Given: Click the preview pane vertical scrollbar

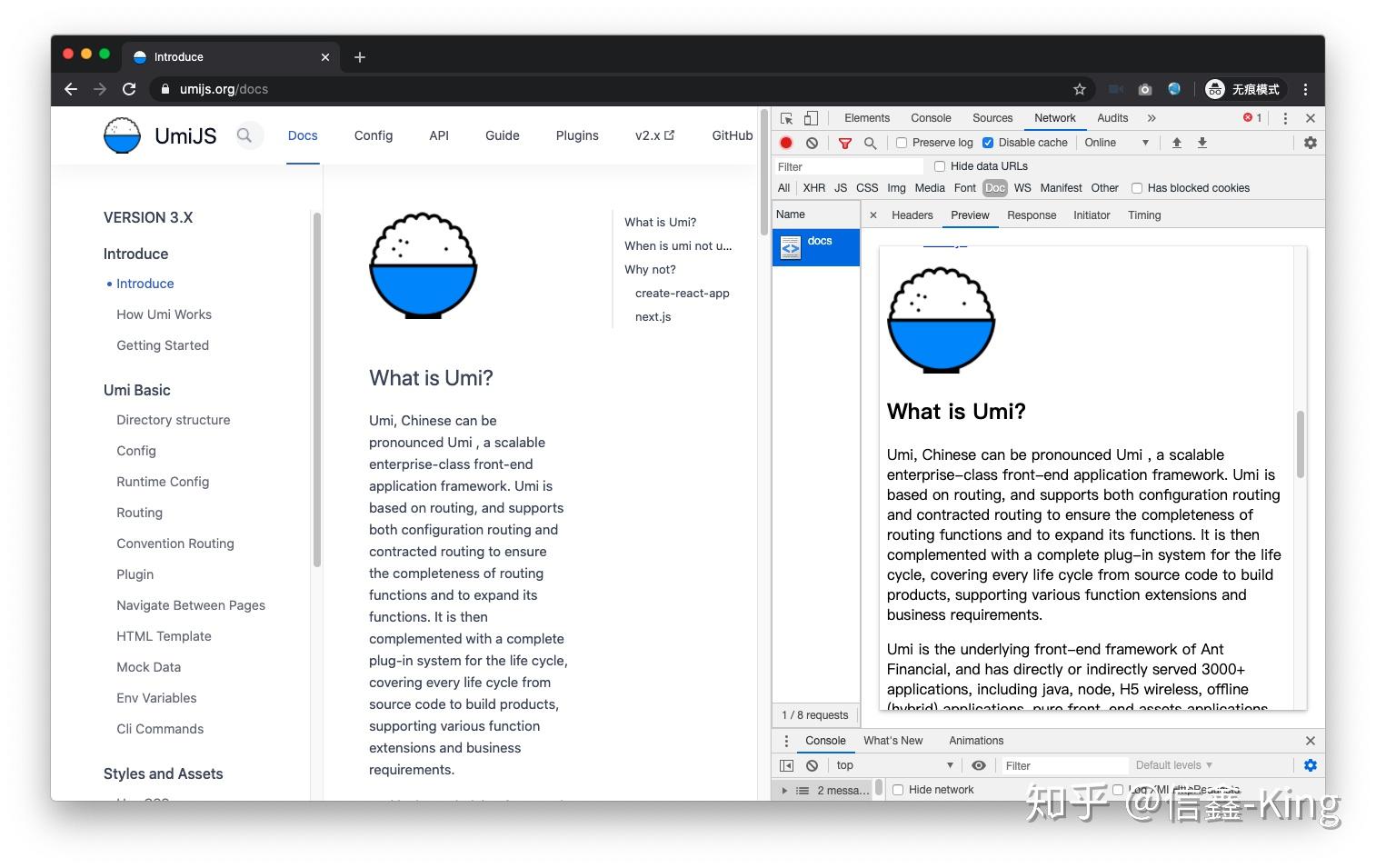Looking at the screenshot, I should tap(1300, 444).
